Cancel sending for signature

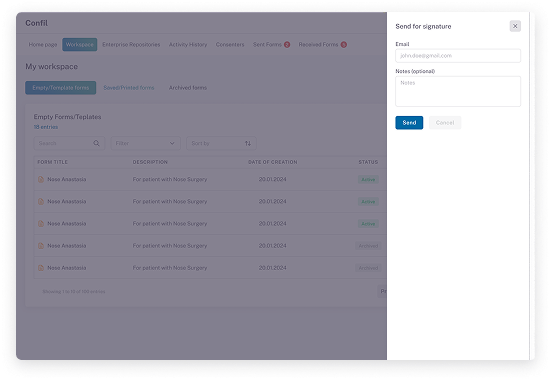click(445, 123)
